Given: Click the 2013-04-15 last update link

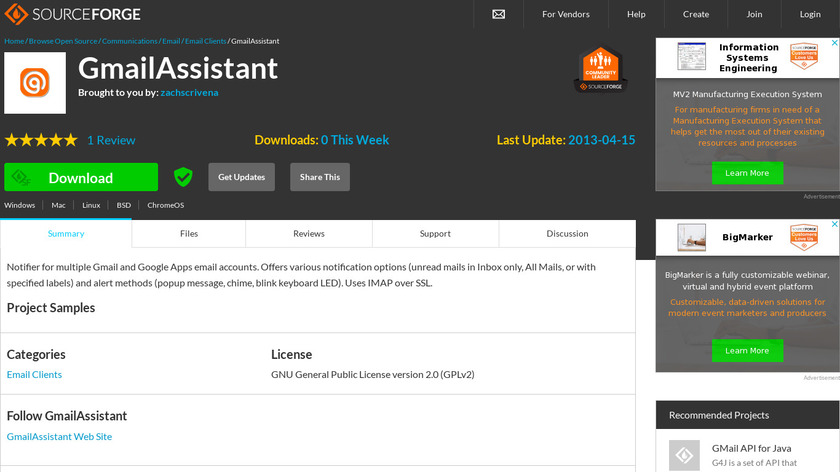Looking at the screenshot, I should 602,140.
